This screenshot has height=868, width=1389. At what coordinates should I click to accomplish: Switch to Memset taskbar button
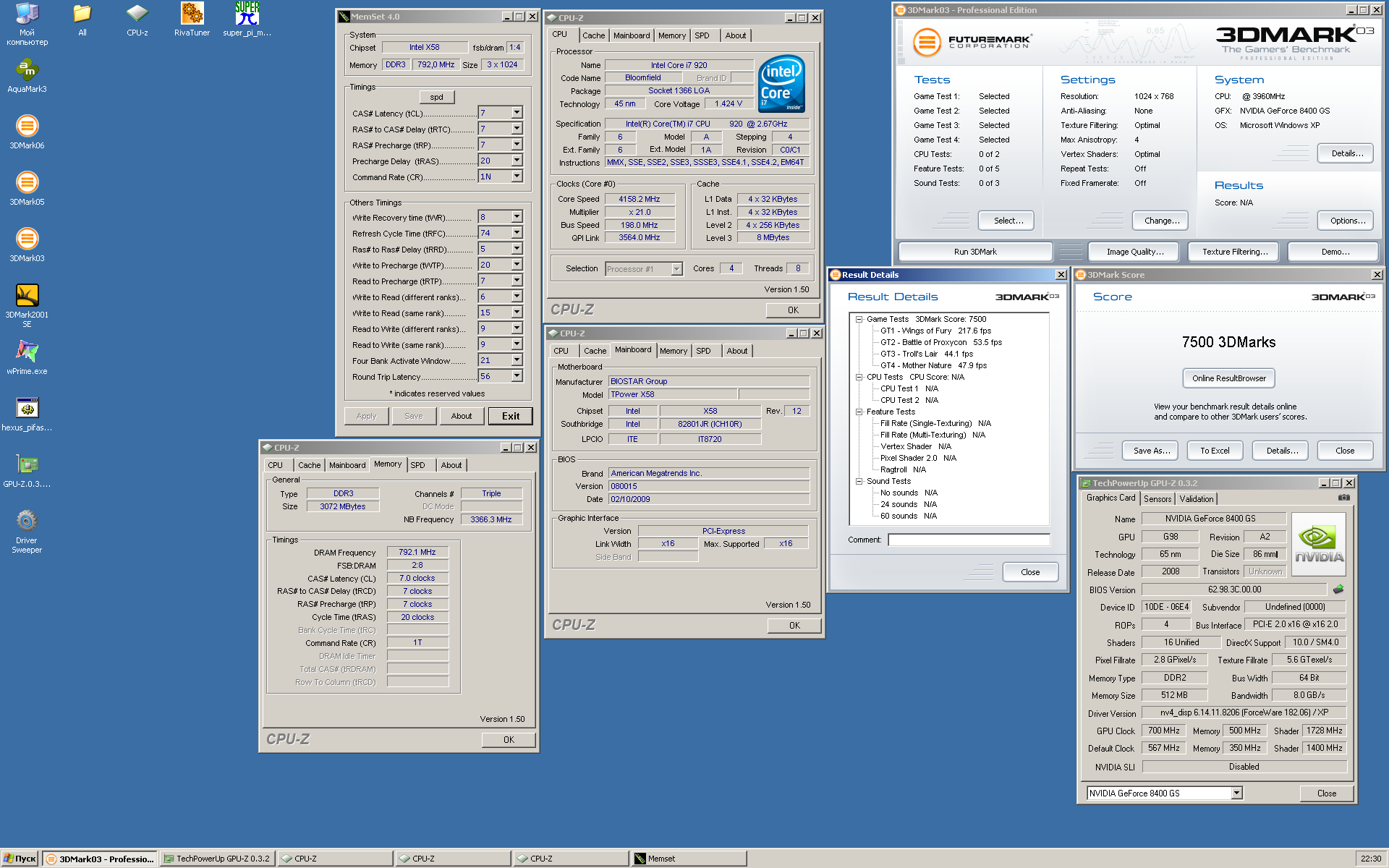689,859
